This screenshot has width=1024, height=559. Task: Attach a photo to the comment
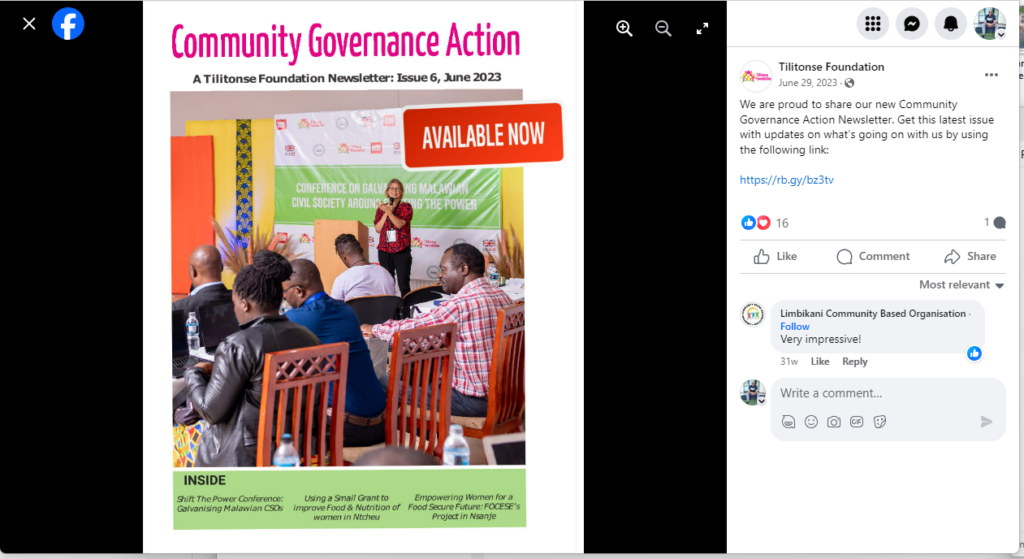[x=833, y=422]
